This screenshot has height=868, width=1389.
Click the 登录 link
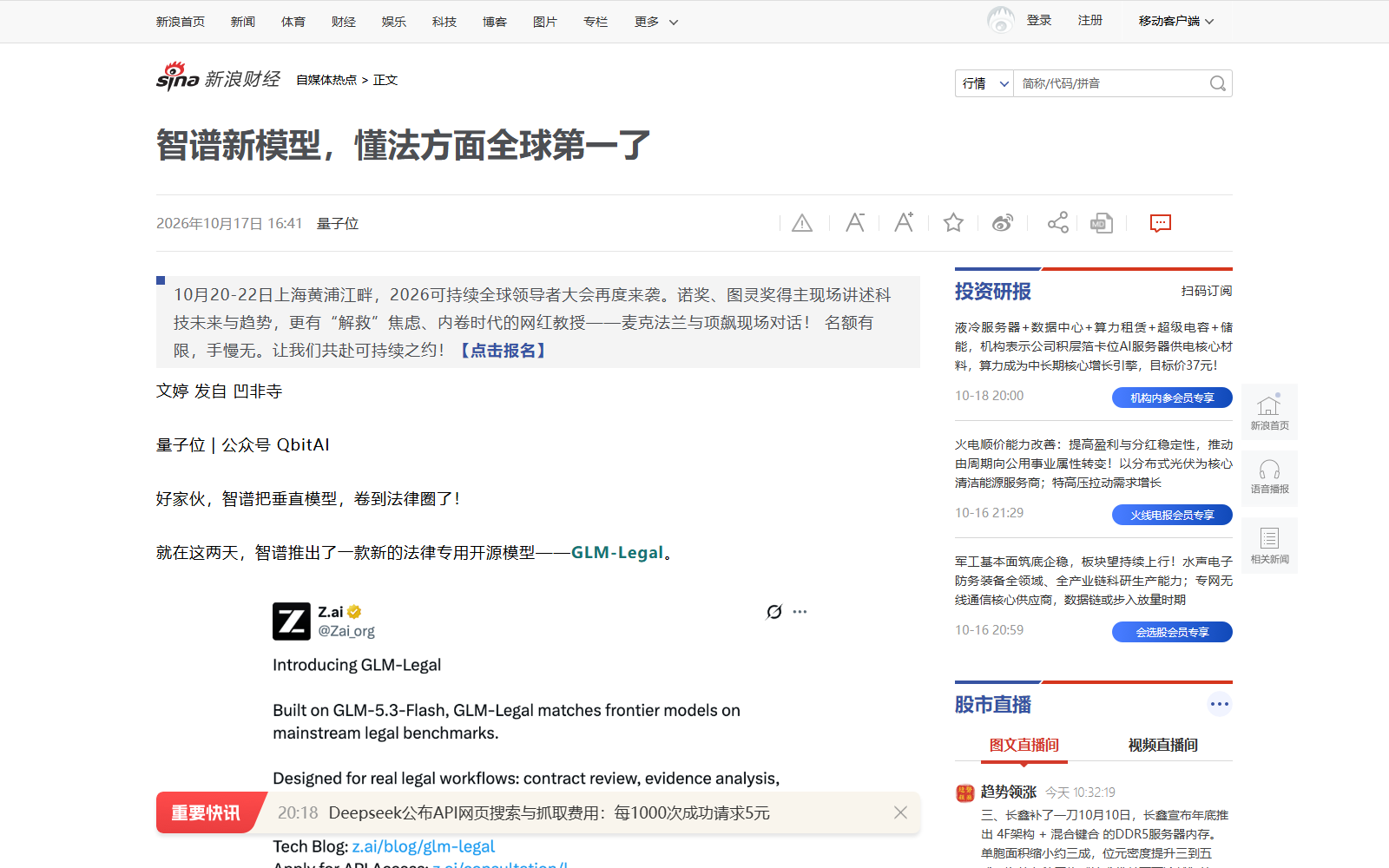click(x=1038, y=20)
